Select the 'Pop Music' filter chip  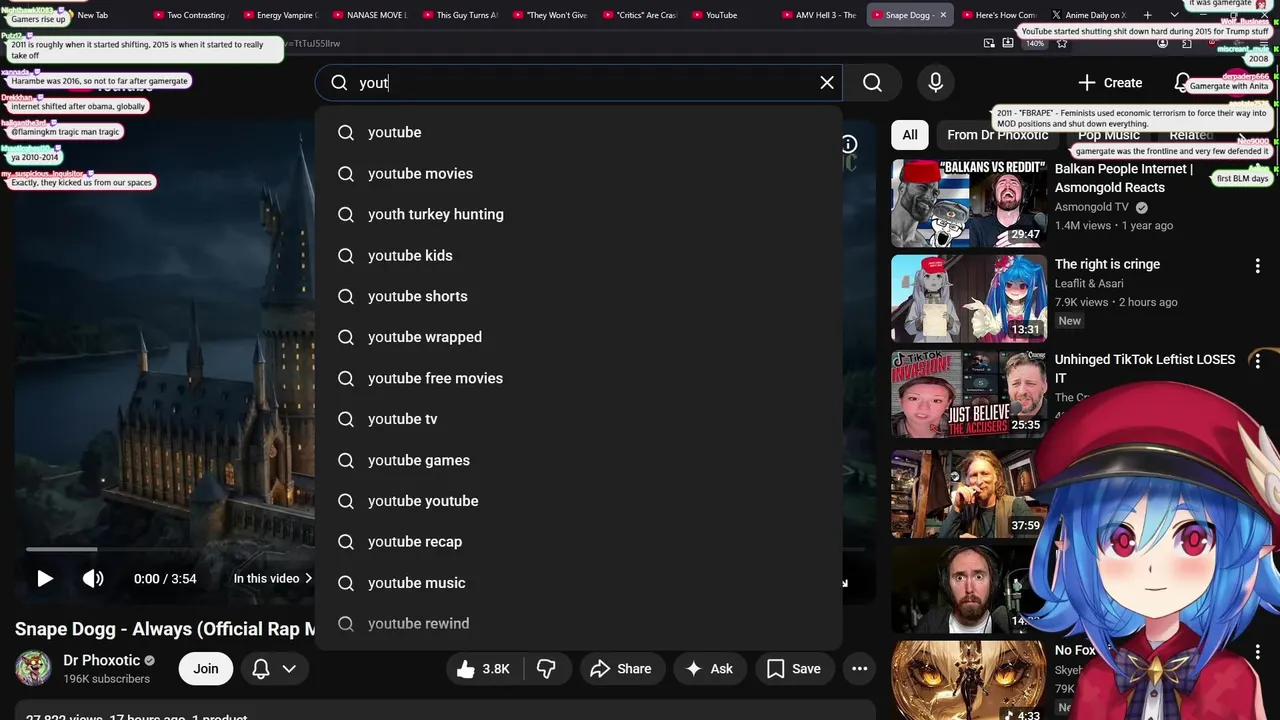point(1108,135)
